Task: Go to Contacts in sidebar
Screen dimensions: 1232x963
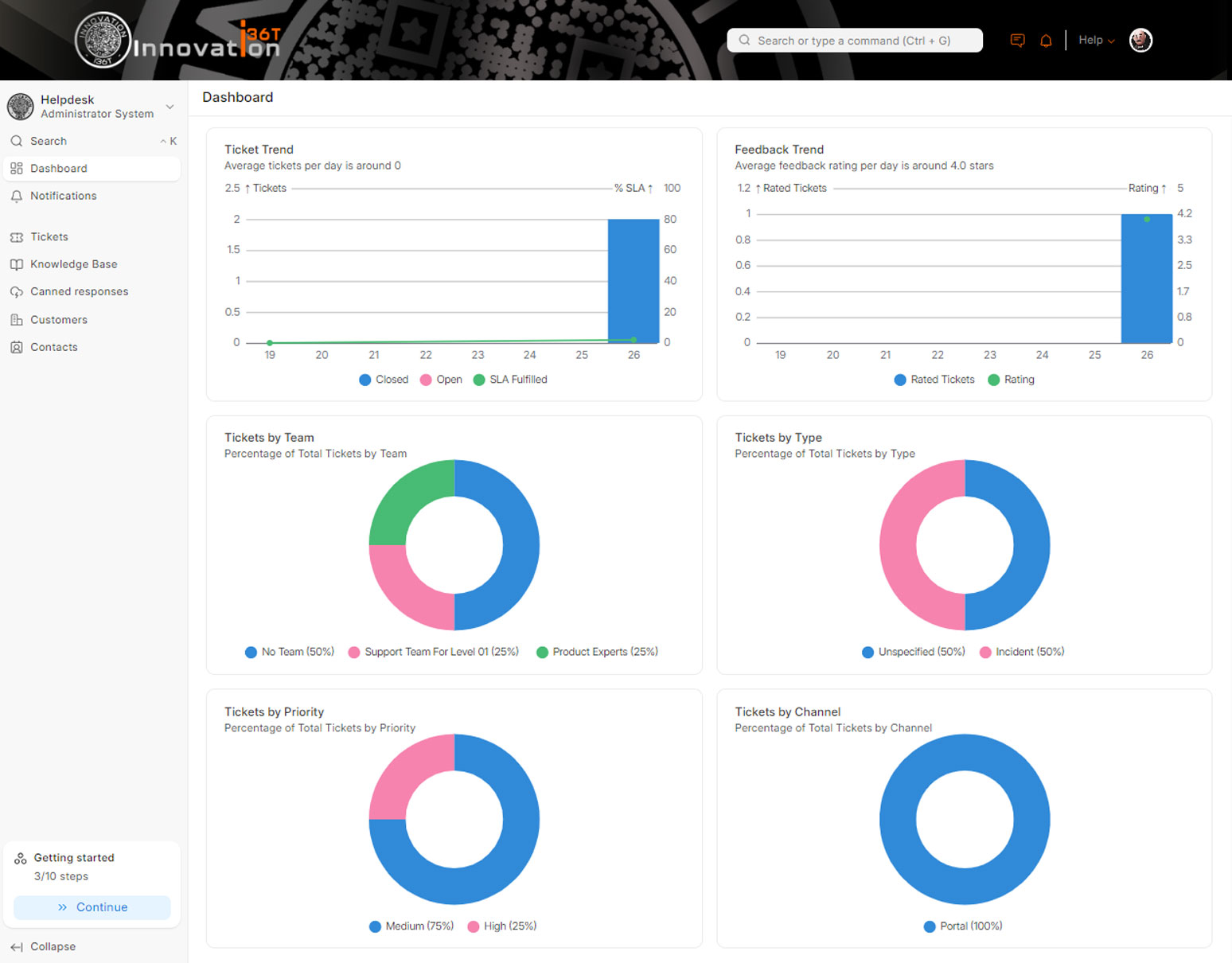Action: pos(53,347)
